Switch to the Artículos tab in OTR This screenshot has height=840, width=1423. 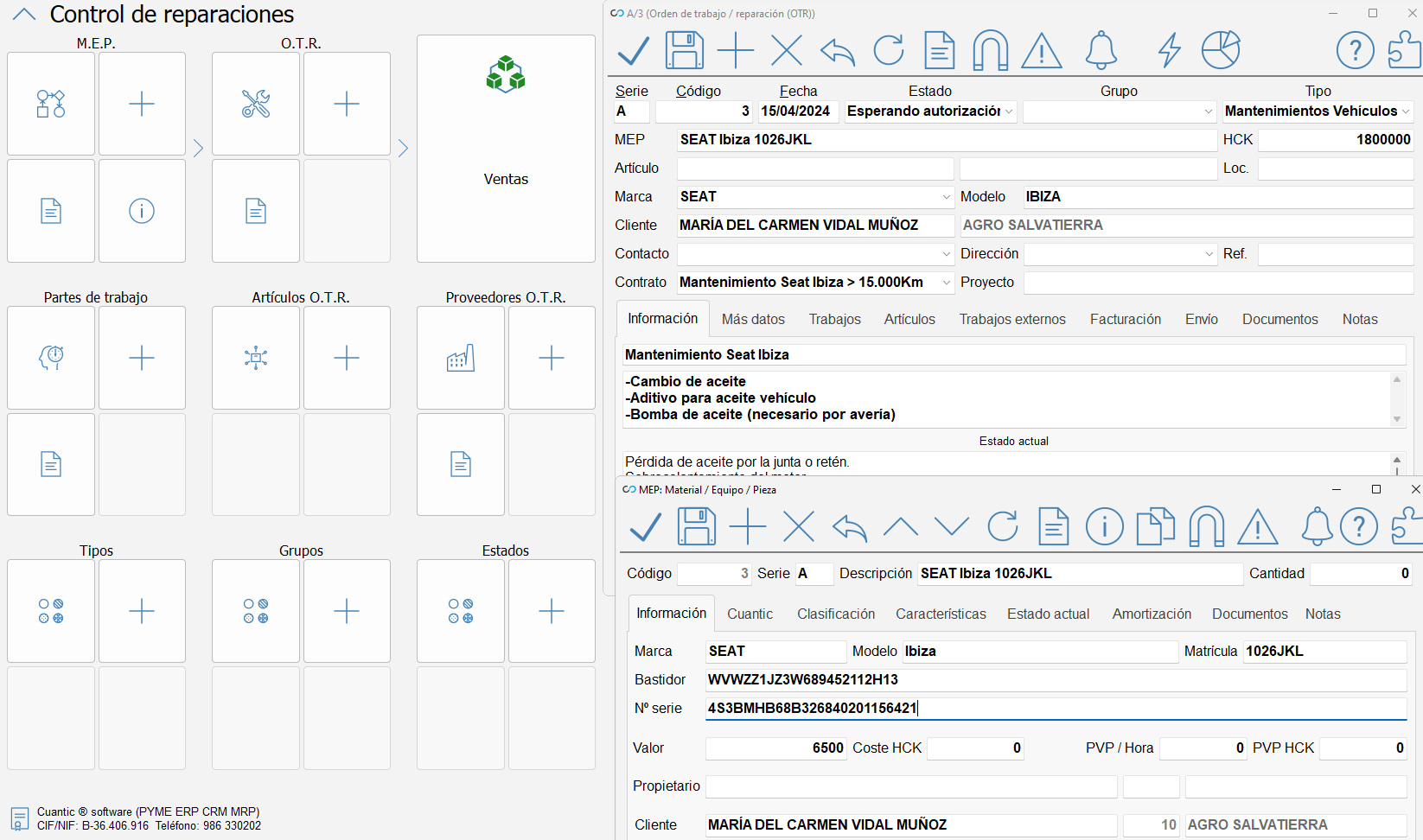909,320
